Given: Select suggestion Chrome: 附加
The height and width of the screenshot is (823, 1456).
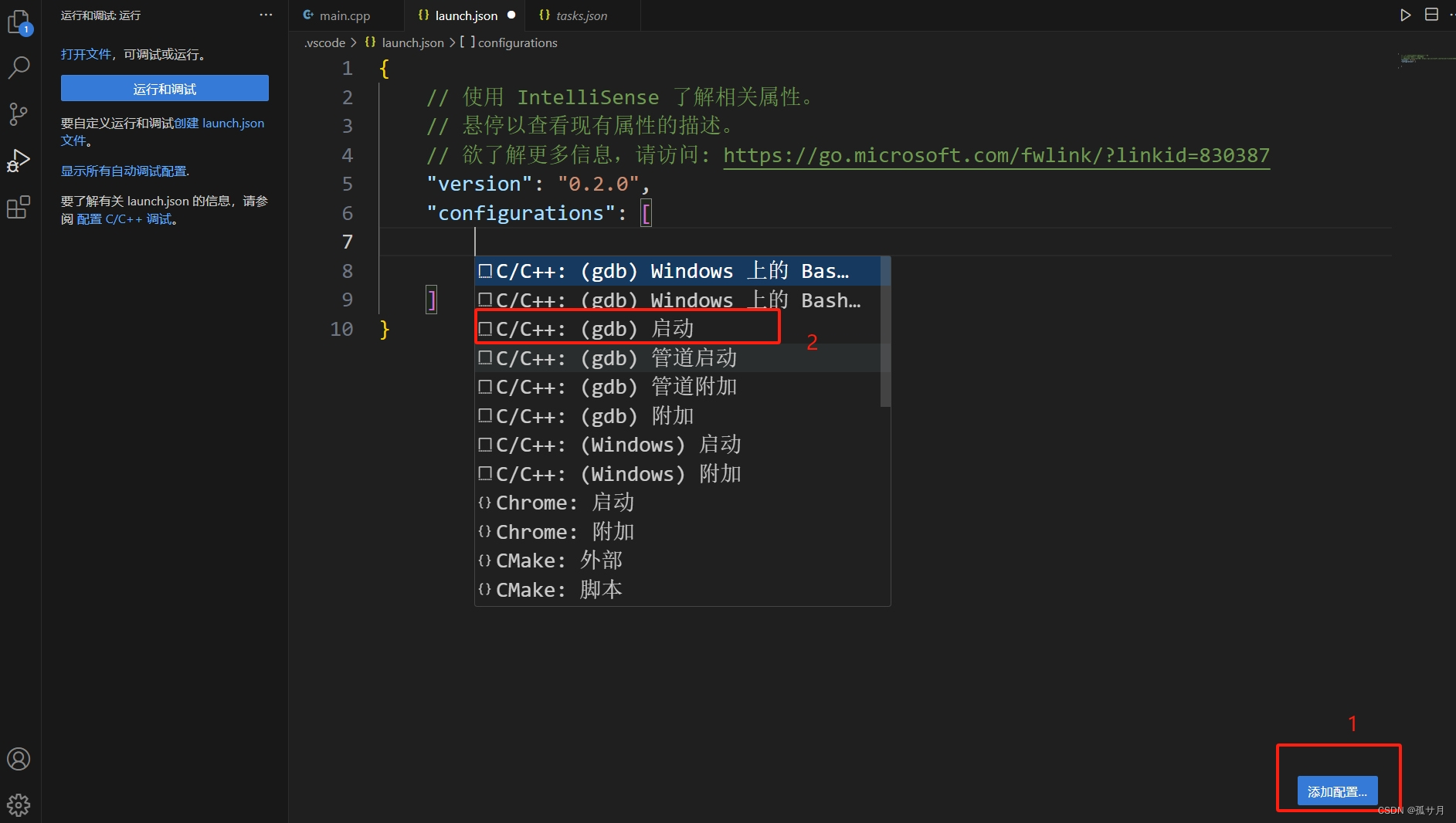Looking at the screenshot, I should click(x=677, y=532).
